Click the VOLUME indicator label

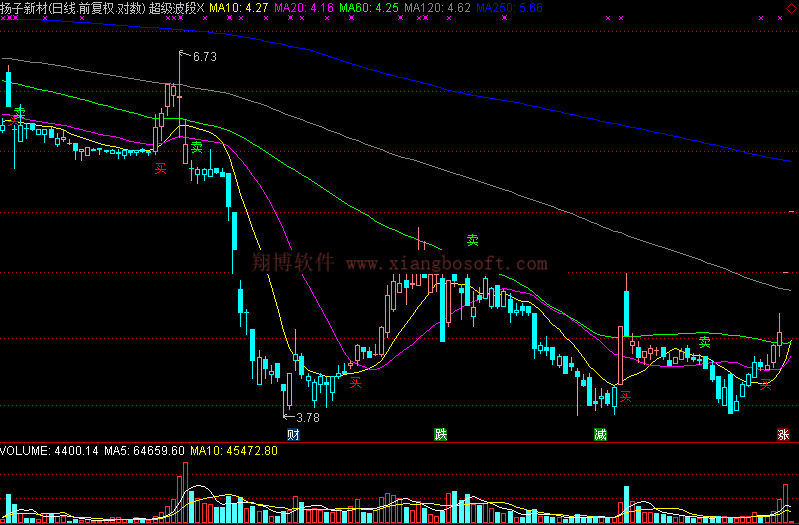click(25, 451)
